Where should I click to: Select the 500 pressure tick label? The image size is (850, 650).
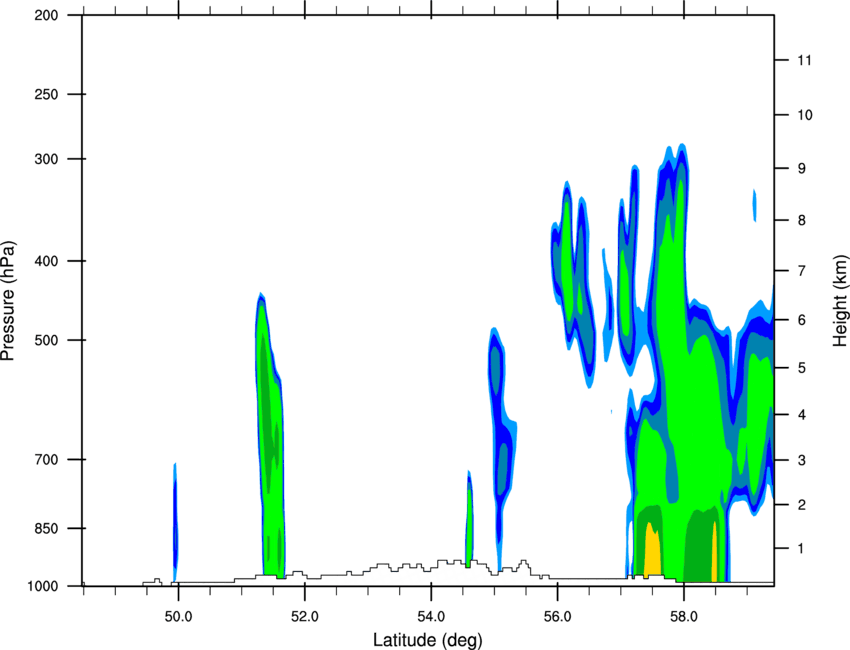pyautogui.click(x=46, y=340)
